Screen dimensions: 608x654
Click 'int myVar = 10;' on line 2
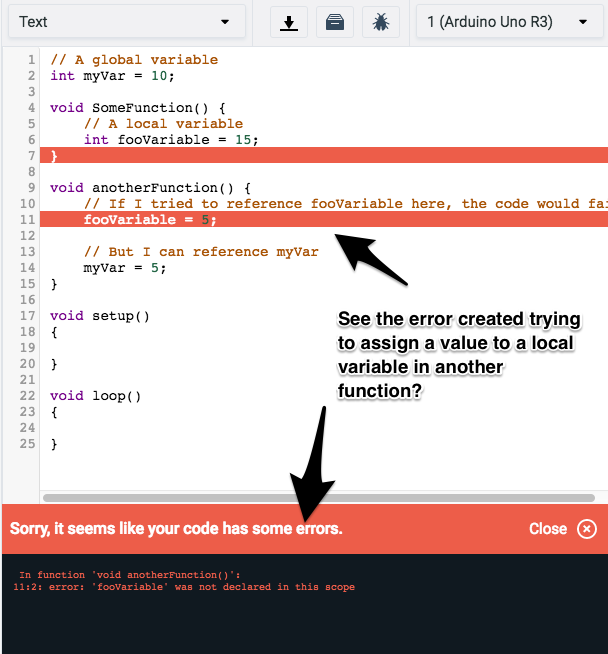pyautogui.click(x=112, y=76)
